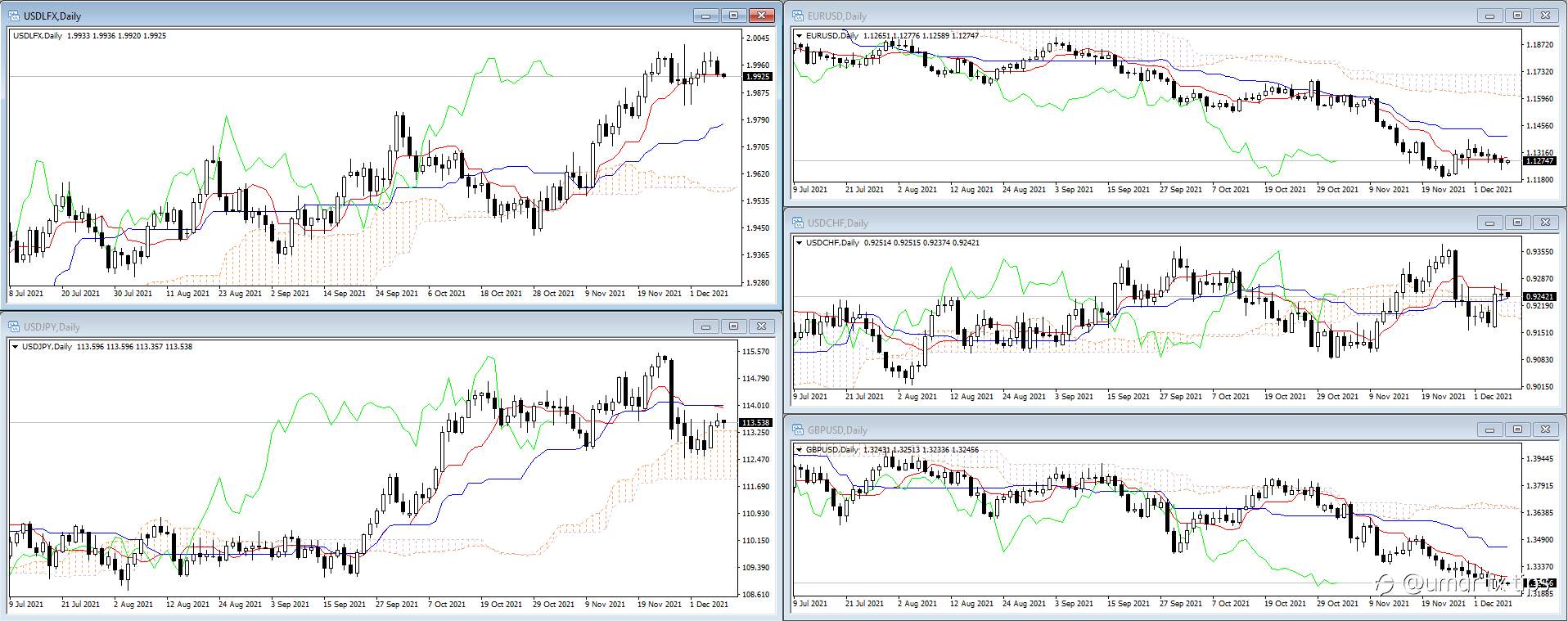The image size is (1568, 621).
Task: Click the USDJPY OHLC text '113.596 113.596 113.357 113.538'
Action: click(x=134, y=347)
